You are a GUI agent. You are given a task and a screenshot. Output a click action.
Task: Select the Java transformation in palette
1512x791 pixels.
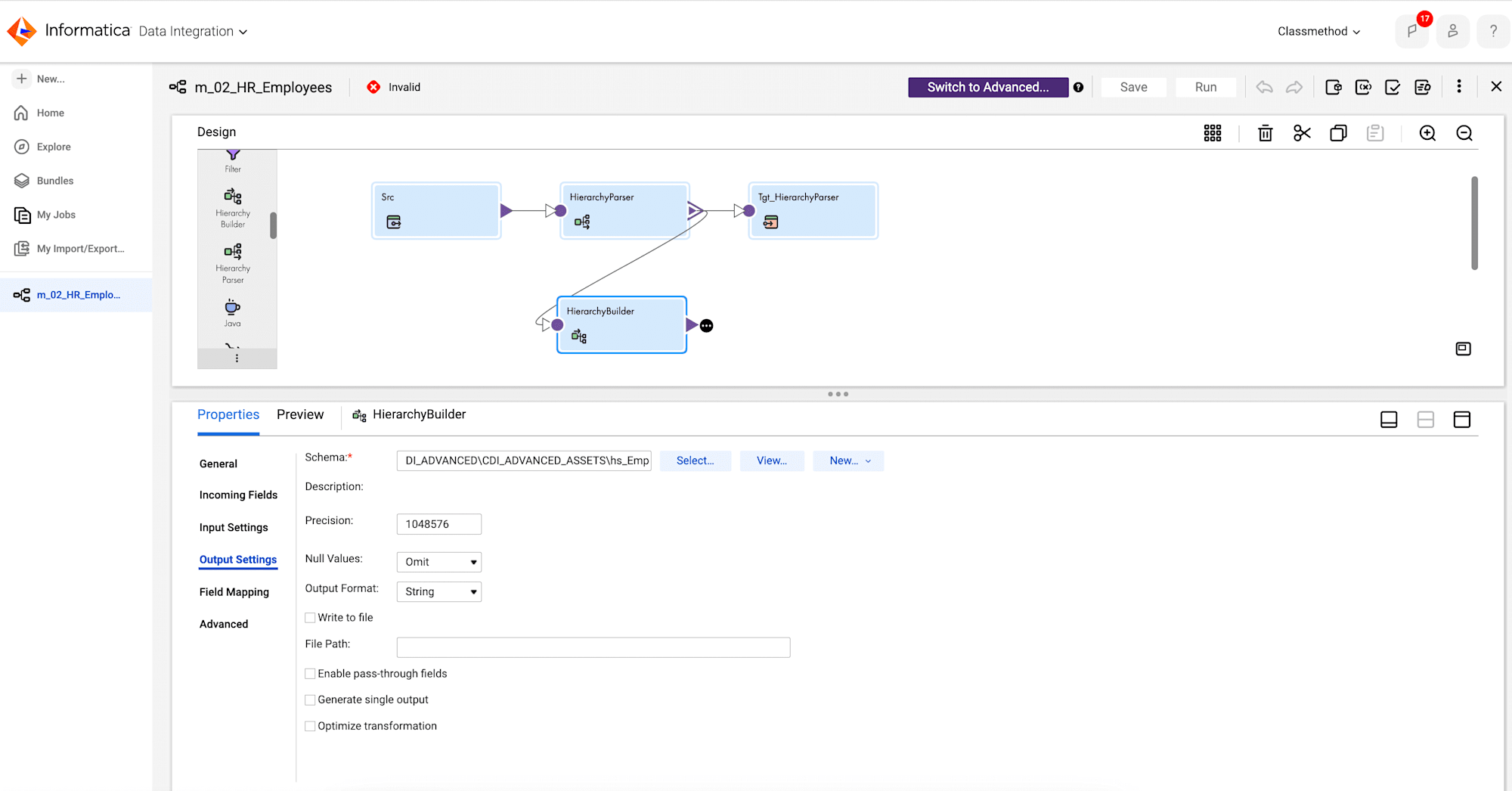(232, 313)
